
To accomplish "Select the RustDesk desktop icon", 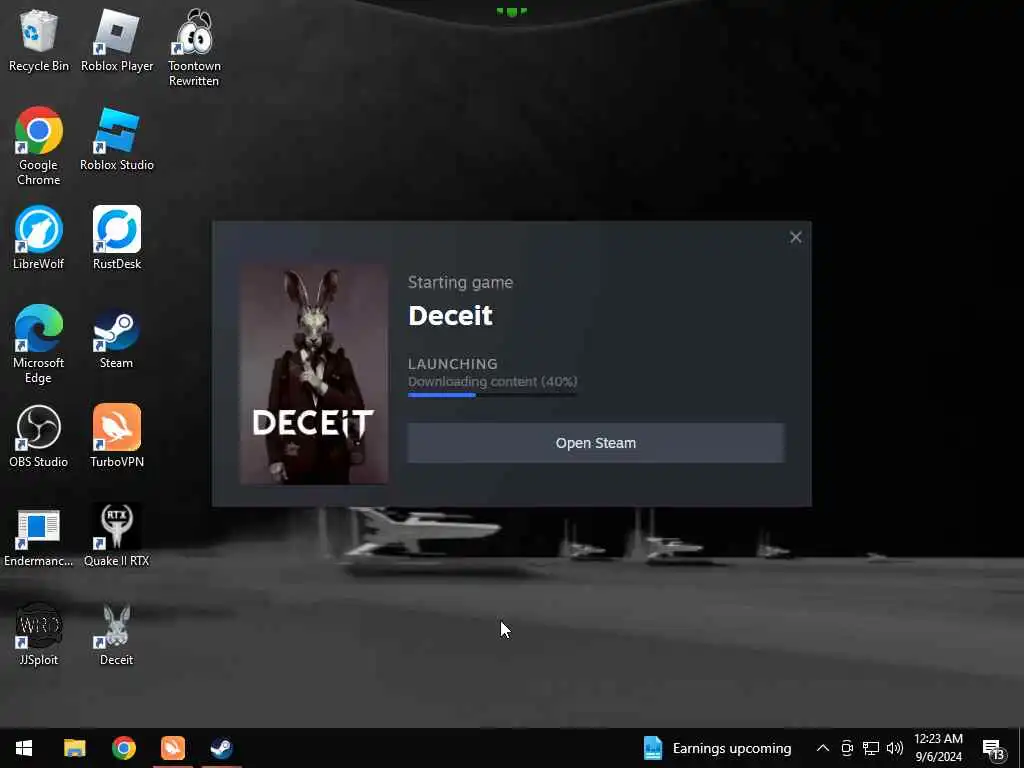I will [117, 238].
